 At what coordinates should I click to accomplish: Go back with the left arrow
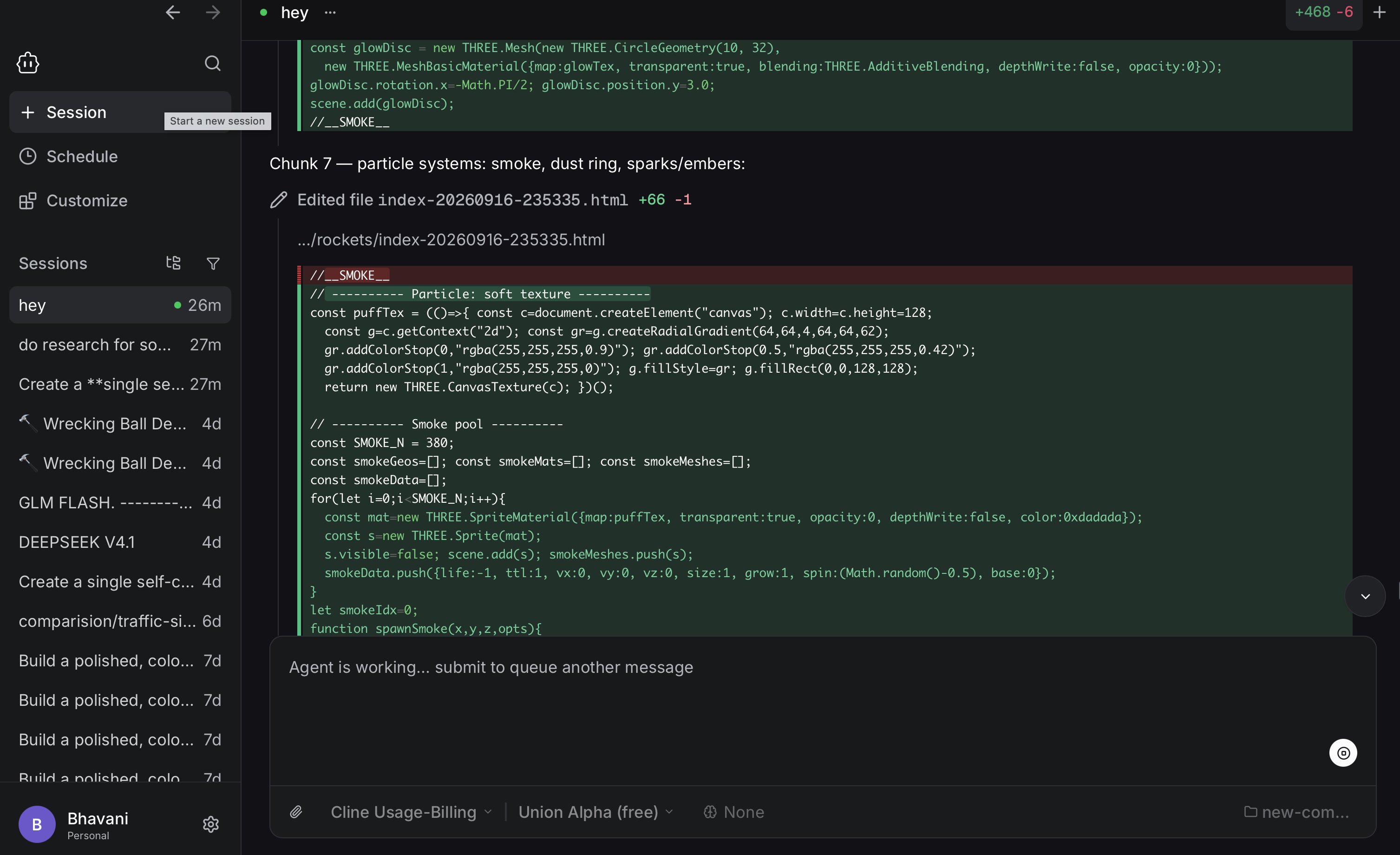(x=173, y=13)
